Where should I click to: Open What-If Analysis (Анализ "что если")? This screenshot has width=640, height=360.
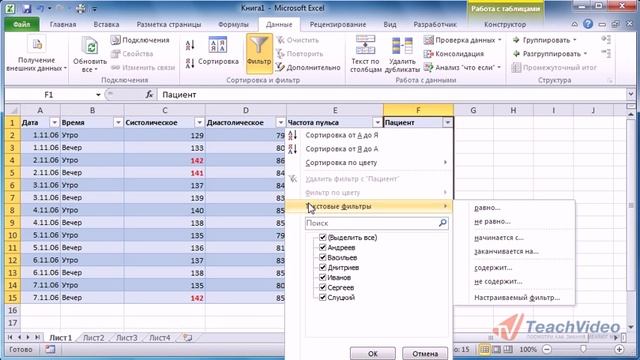click(462, 67)
